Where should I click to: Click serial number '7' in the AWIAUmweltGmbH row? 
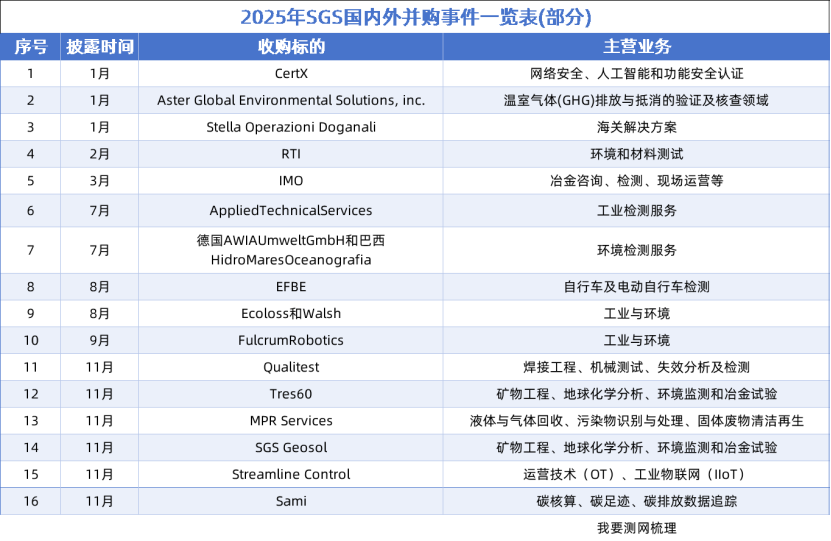(x=31, y=250)
